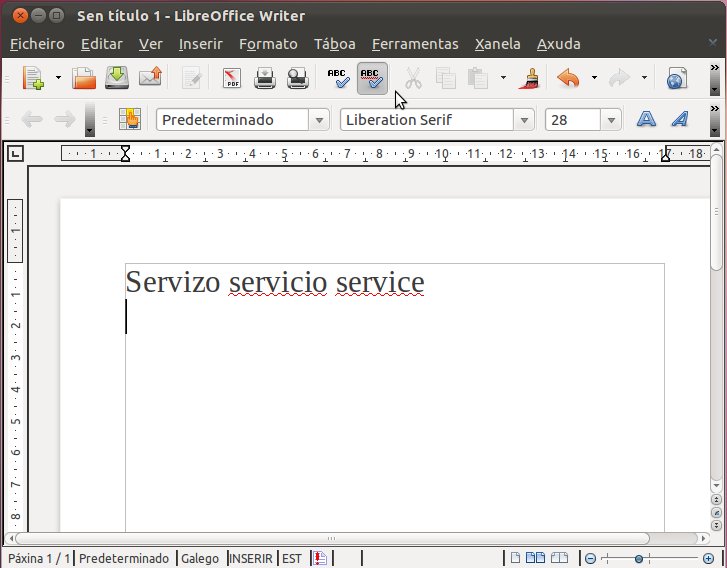This screenshot has width=727, height=568.
Task: Save the document with the Save icon
Action: coord(117,78)
